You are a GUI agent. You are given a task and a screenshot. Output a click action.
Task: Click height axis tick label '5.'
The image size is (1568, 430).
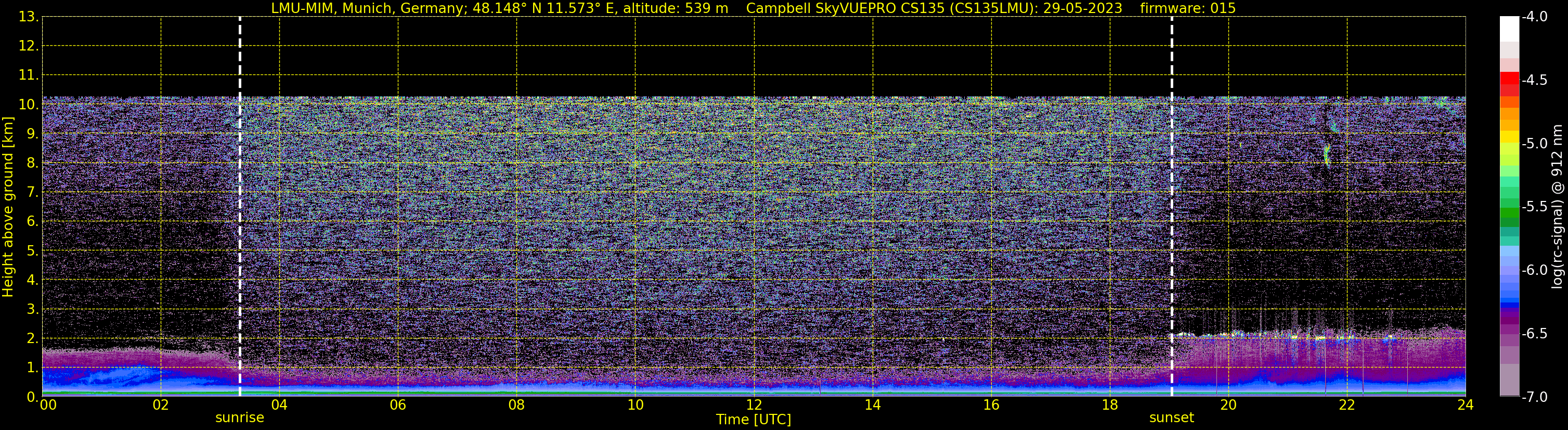(x=33, y=251)
